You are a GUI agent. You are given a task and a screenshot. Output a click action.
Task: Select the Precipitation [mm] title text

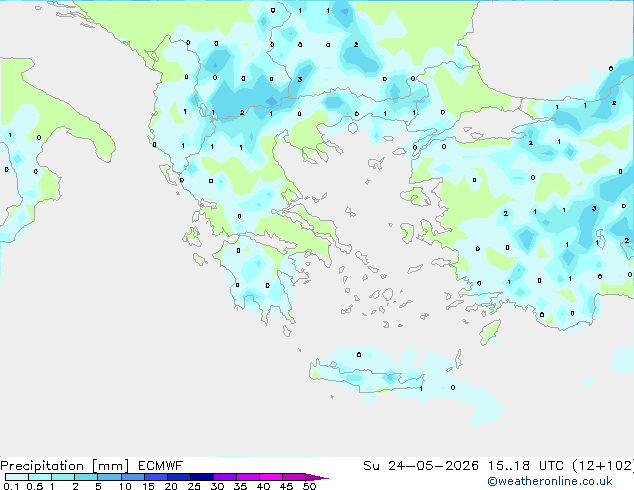tap(64, 466)
